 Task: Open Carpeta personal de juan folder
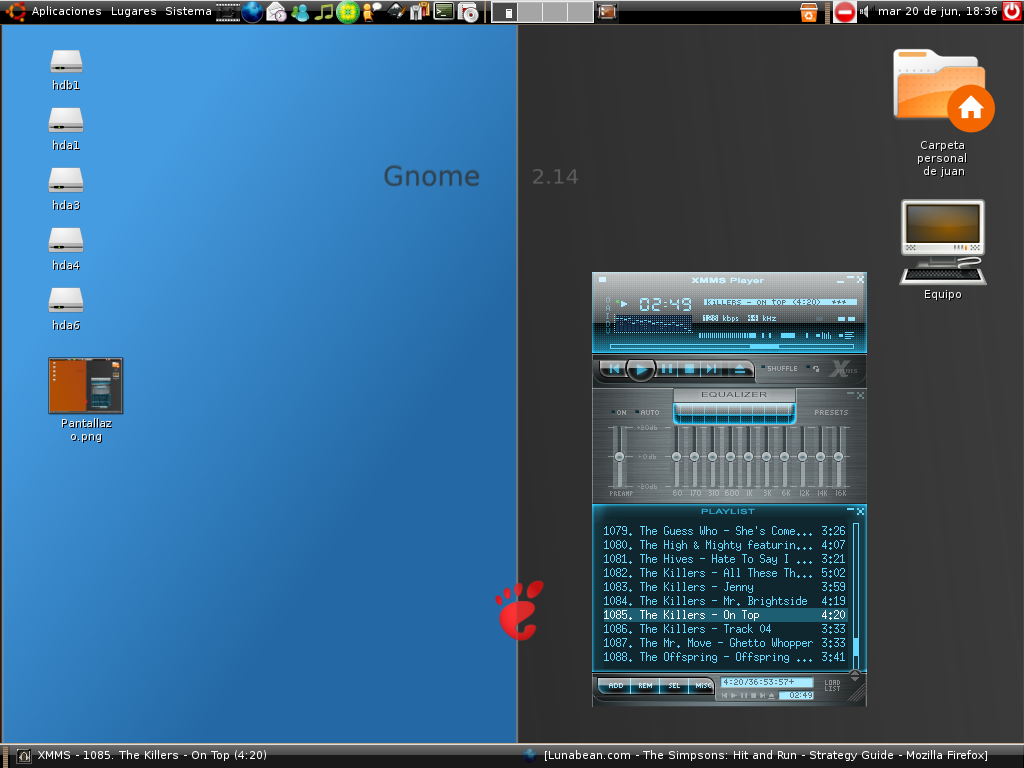click(x=943, y=90)
